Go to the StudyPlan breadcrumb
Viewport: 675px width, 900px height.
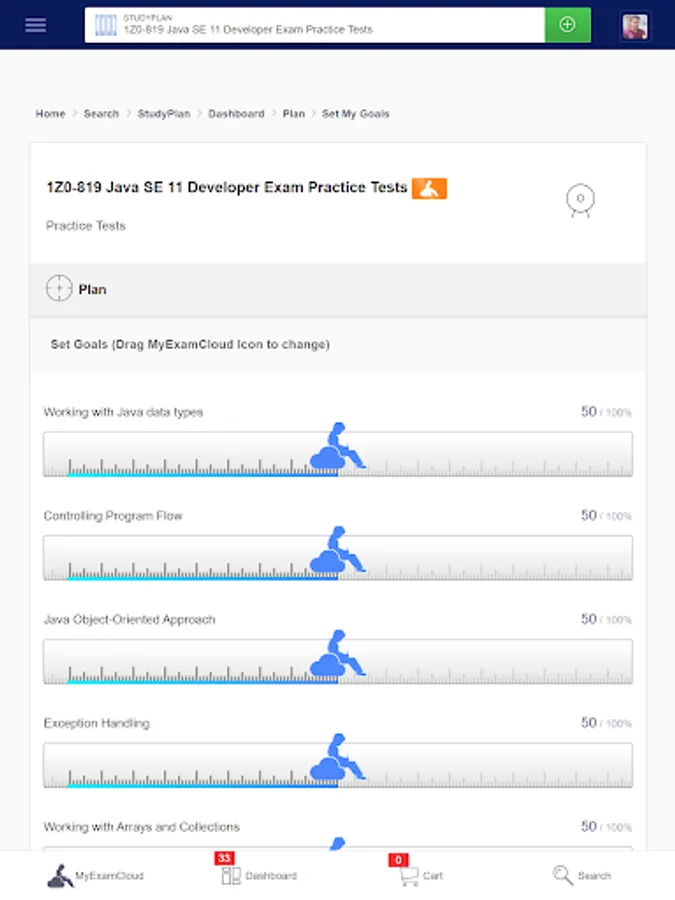point(164,114)
